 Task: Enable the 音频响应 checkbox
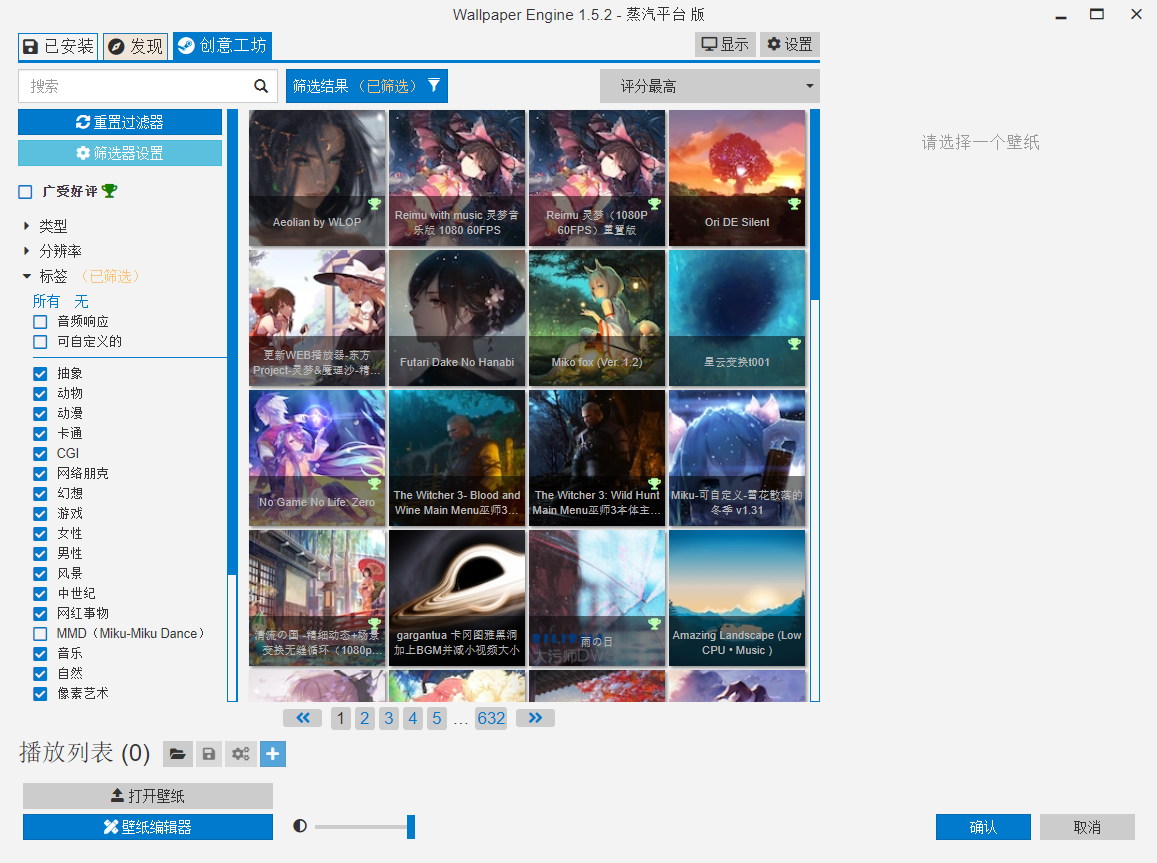coord(40,321)
